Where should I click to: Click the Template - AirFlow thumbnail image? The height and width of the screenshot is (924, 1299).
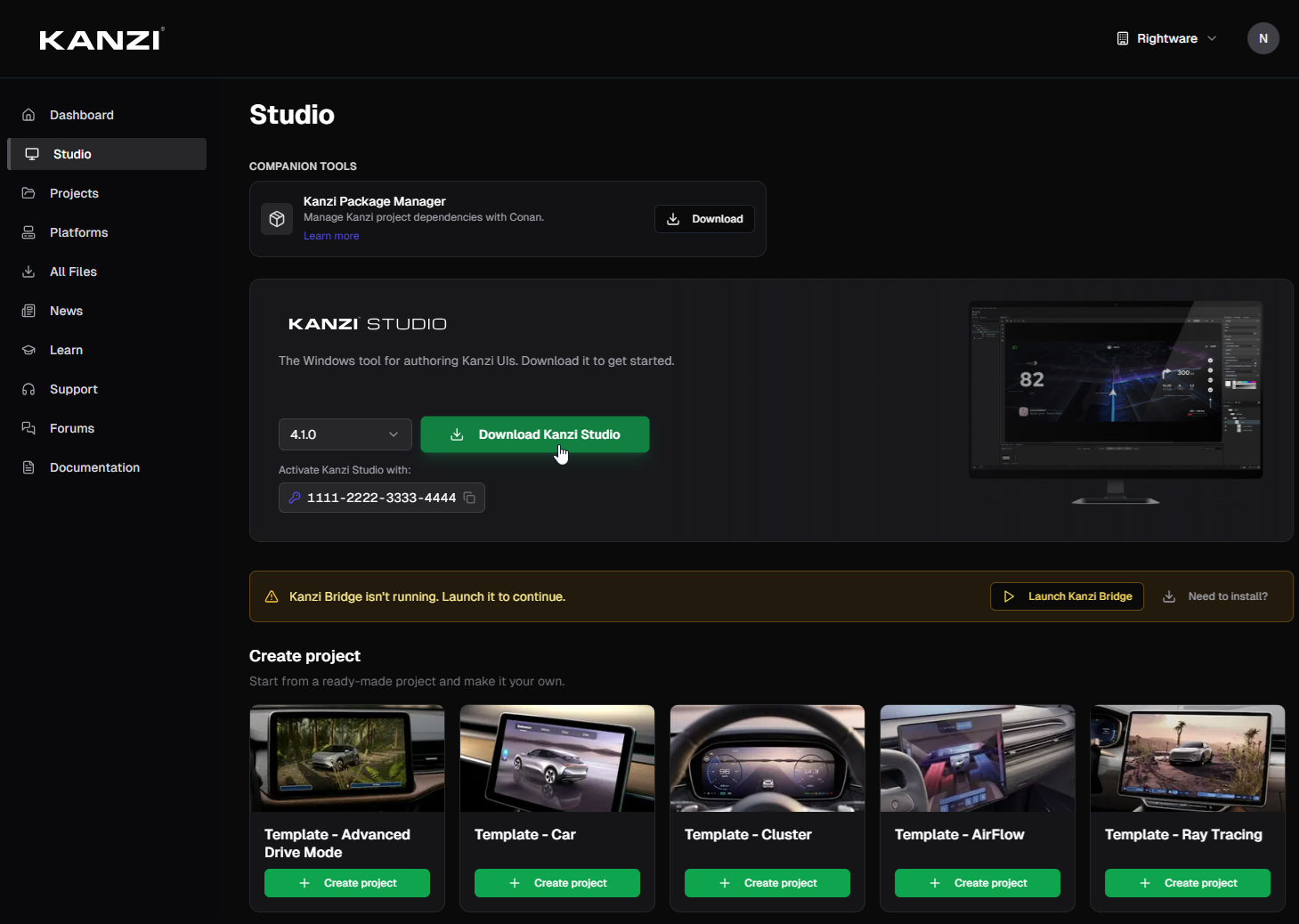[x=978, y=758]
